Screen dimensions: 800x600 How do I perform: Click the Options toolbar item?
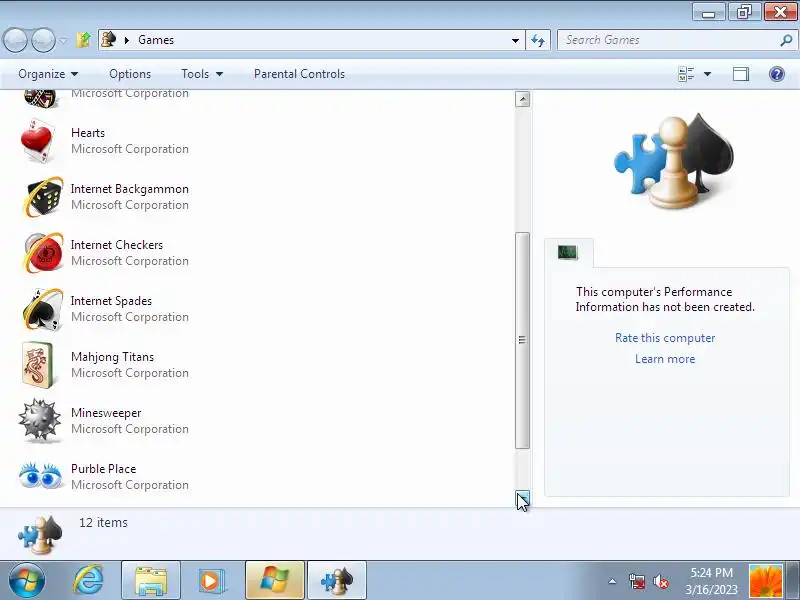pos(130,74)
